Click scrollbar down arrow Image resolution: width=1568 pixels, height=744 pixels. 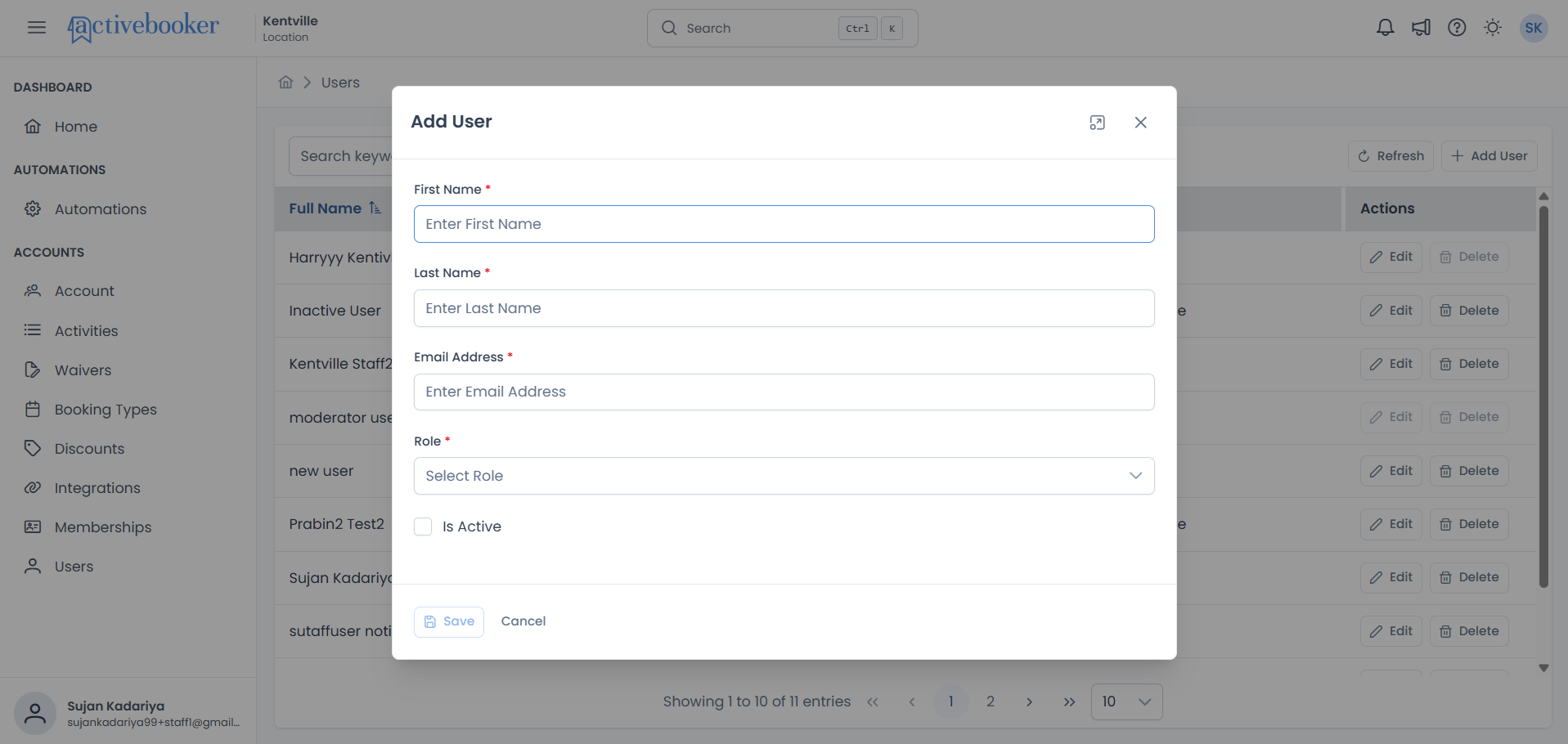pyautogui.click(x=1543, y=668)
